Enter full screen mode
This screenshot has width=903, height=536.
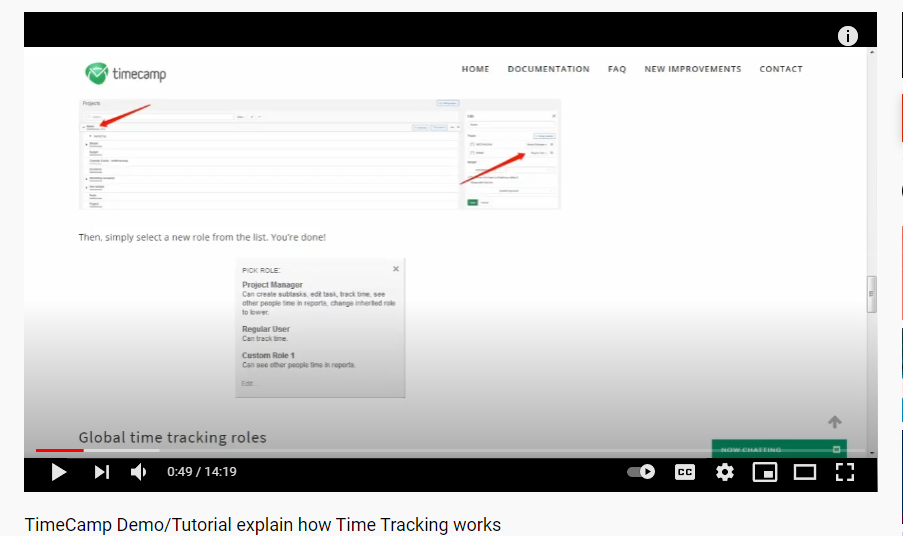click(845, 472)
